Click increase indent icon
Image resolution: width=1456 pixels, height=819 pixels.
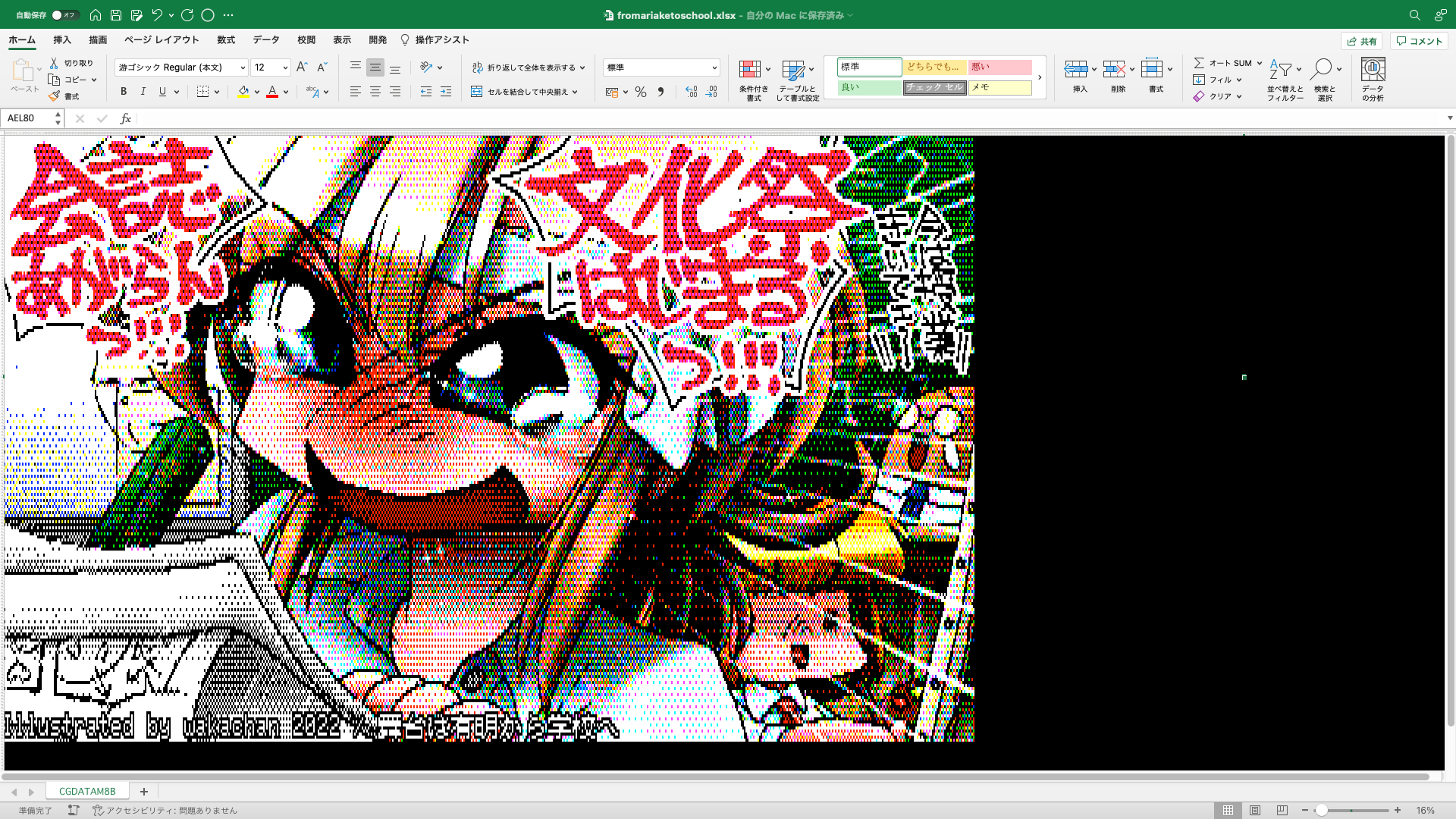click(x=446, y=92)
